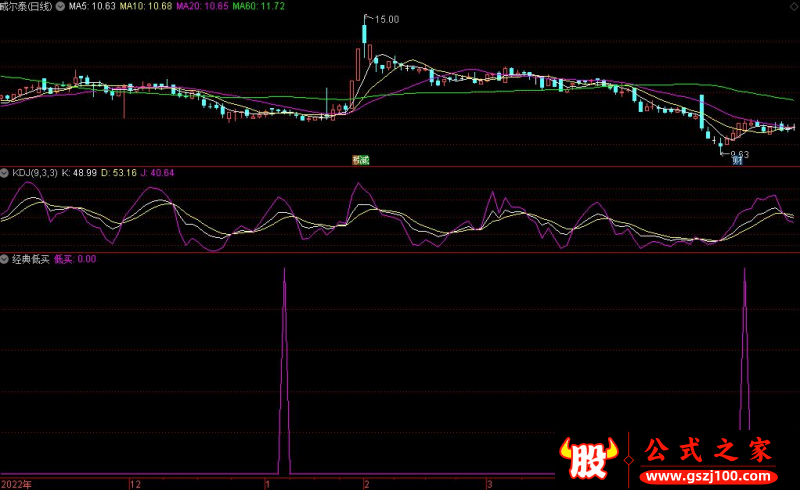Click the 2022年 label on time axis
This screenshot has width=800, height=490.
(x=16, y=483)
